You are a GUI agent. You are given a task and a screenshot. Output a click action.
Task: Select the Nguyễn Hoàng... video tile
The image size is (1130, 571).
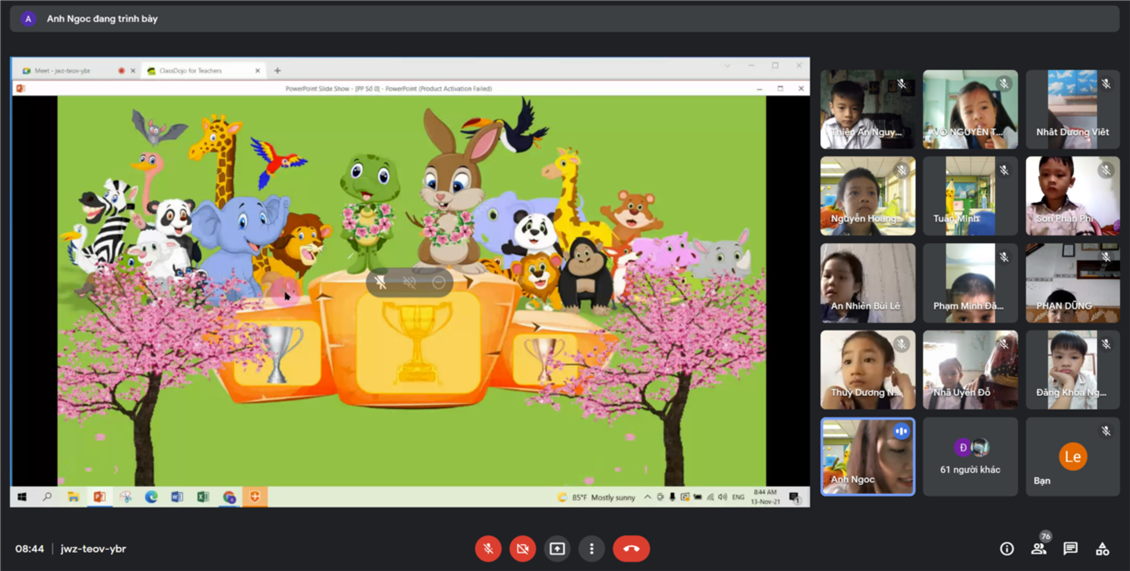point(868,196)
